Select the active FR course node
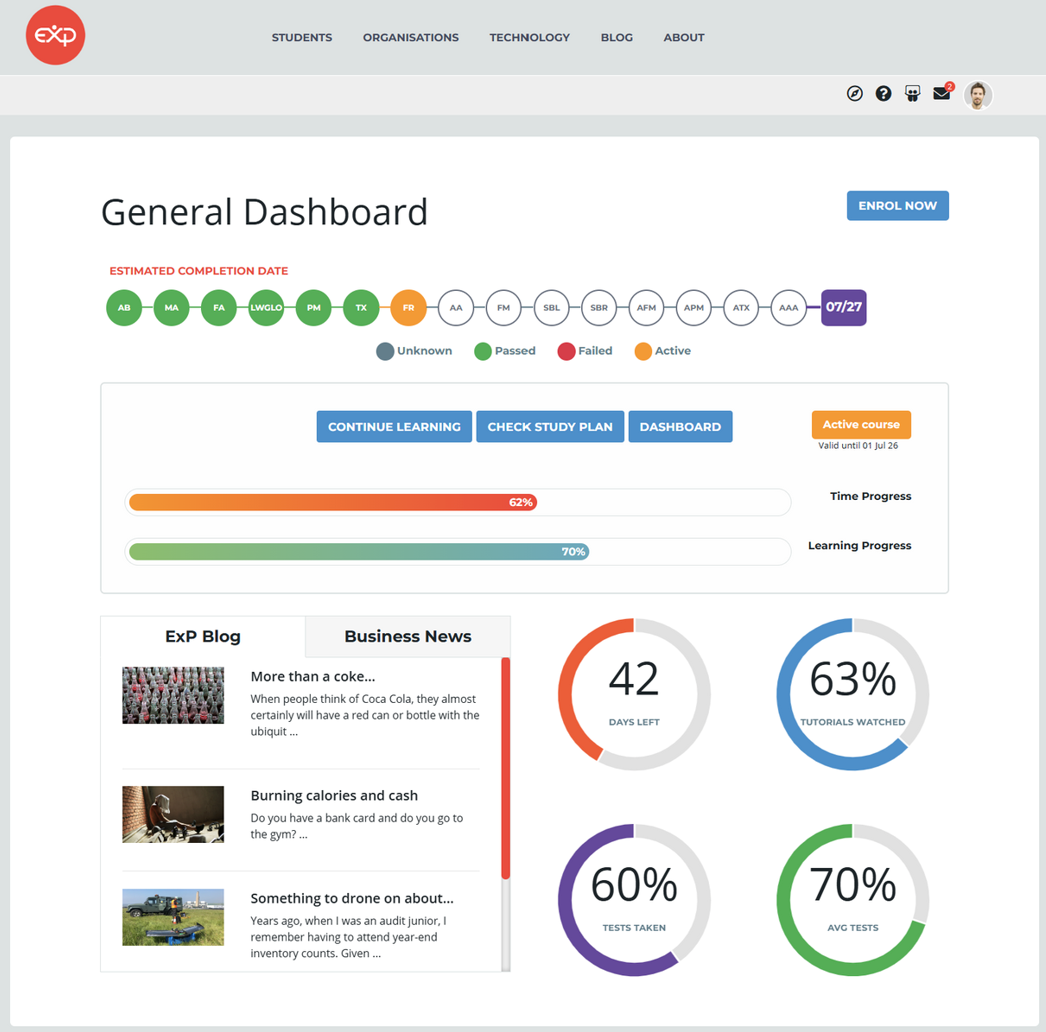Screen dimensions: 1046x1032 coord(408,308)
